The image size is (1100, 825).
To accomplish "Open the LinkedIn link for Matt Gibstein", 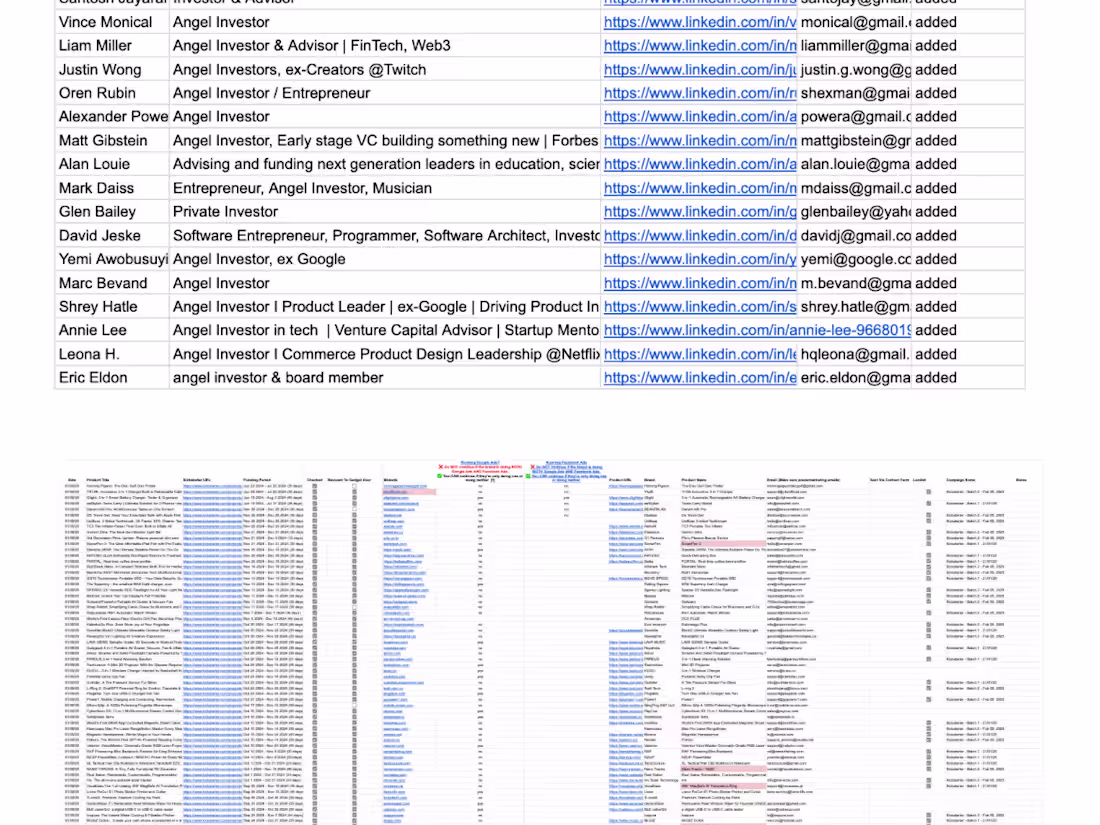I will (699, 141).
